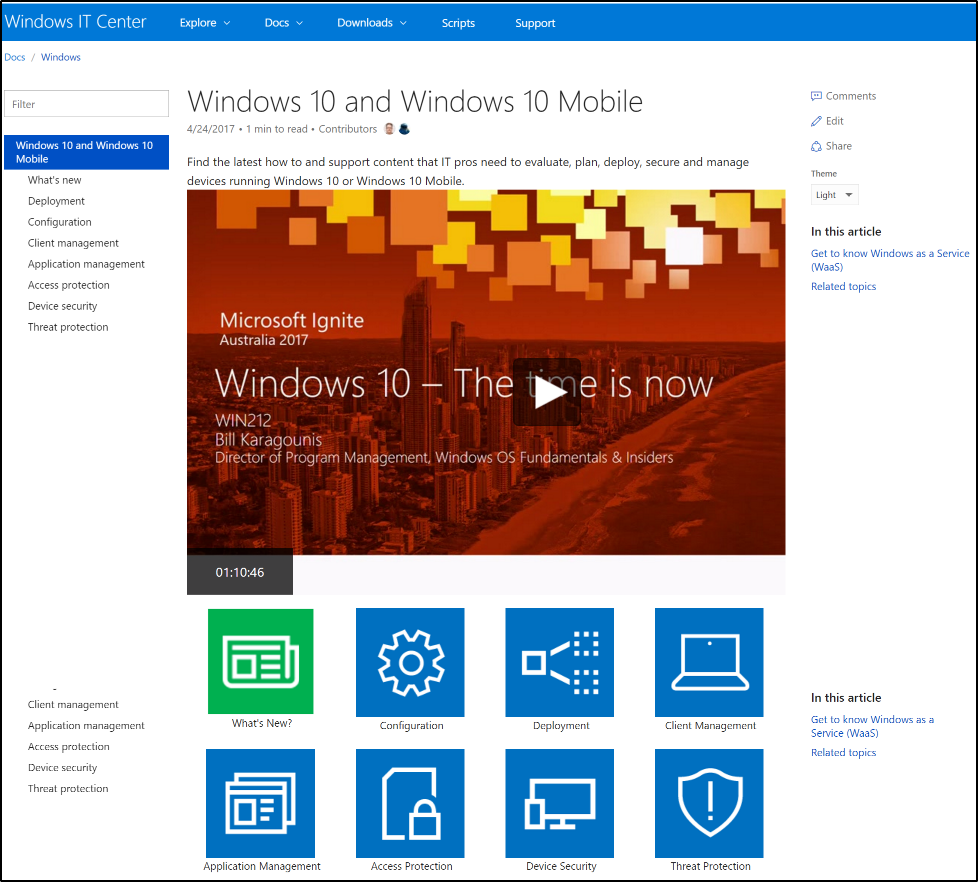Click the Edit label
The image size is (978, 882).
(x=835, y=121)
